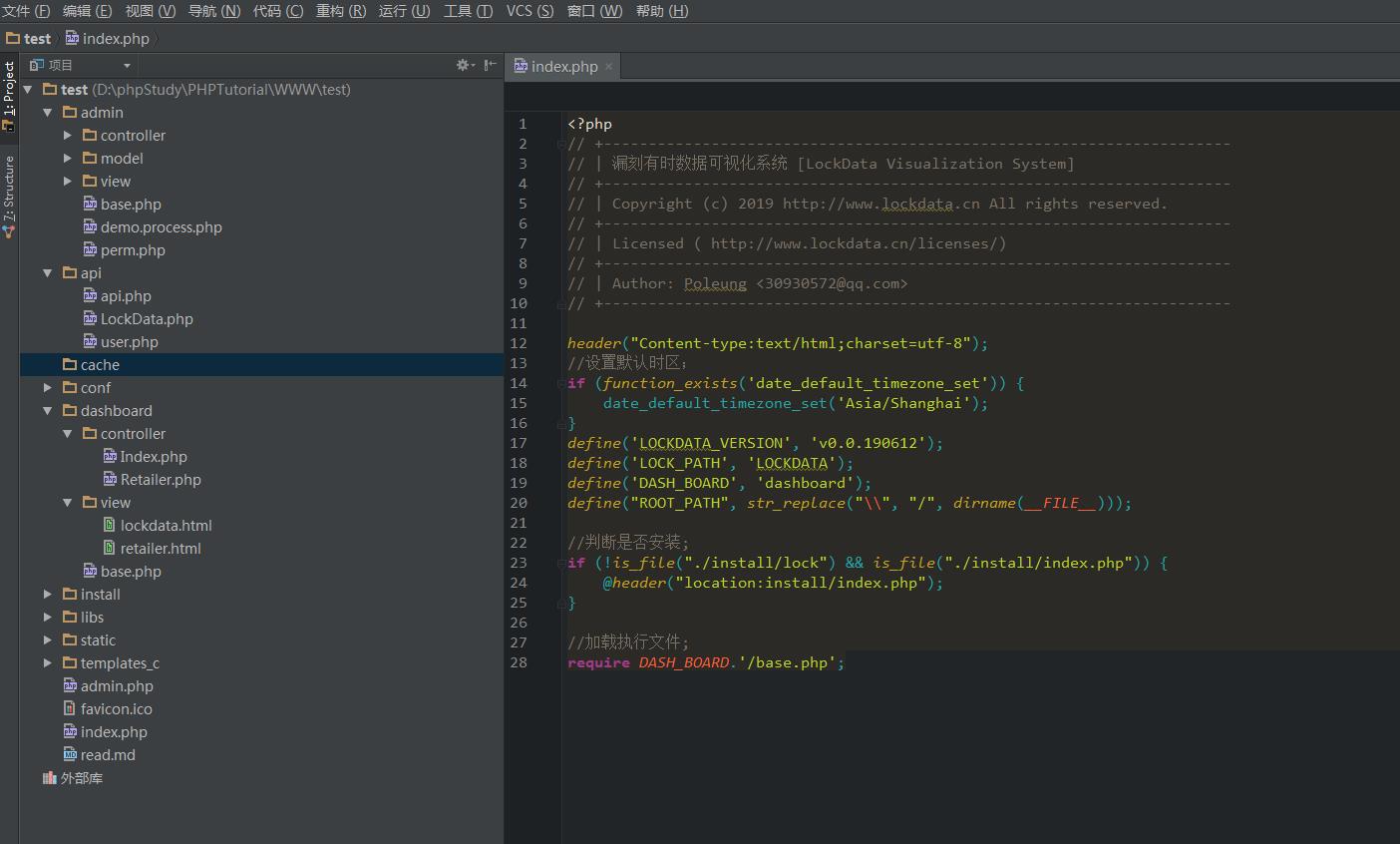Select the cache folder icon

70,365
